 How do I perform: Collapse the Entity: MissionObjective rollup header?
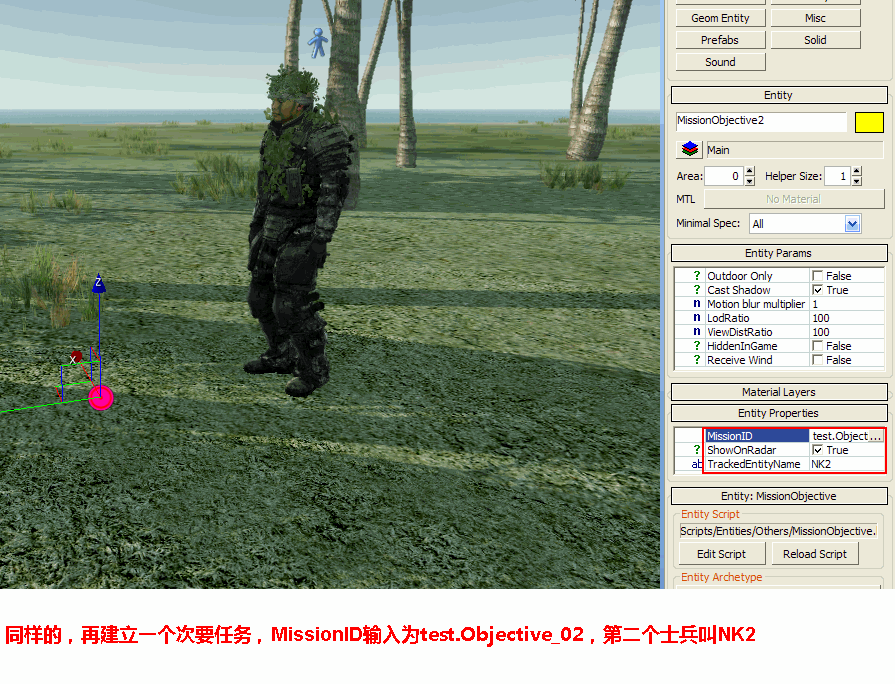tap(779, 496)
